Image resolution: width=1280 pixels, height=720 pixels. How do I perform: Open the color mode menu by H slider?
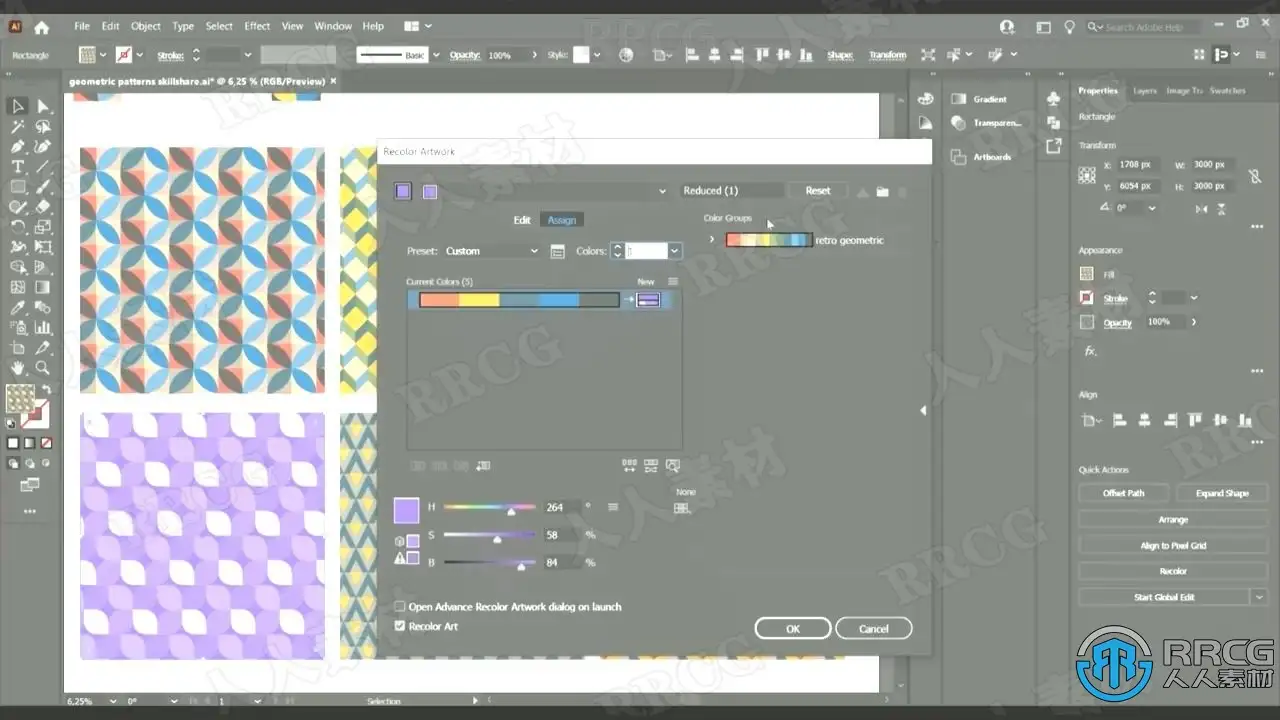[613, 507]
